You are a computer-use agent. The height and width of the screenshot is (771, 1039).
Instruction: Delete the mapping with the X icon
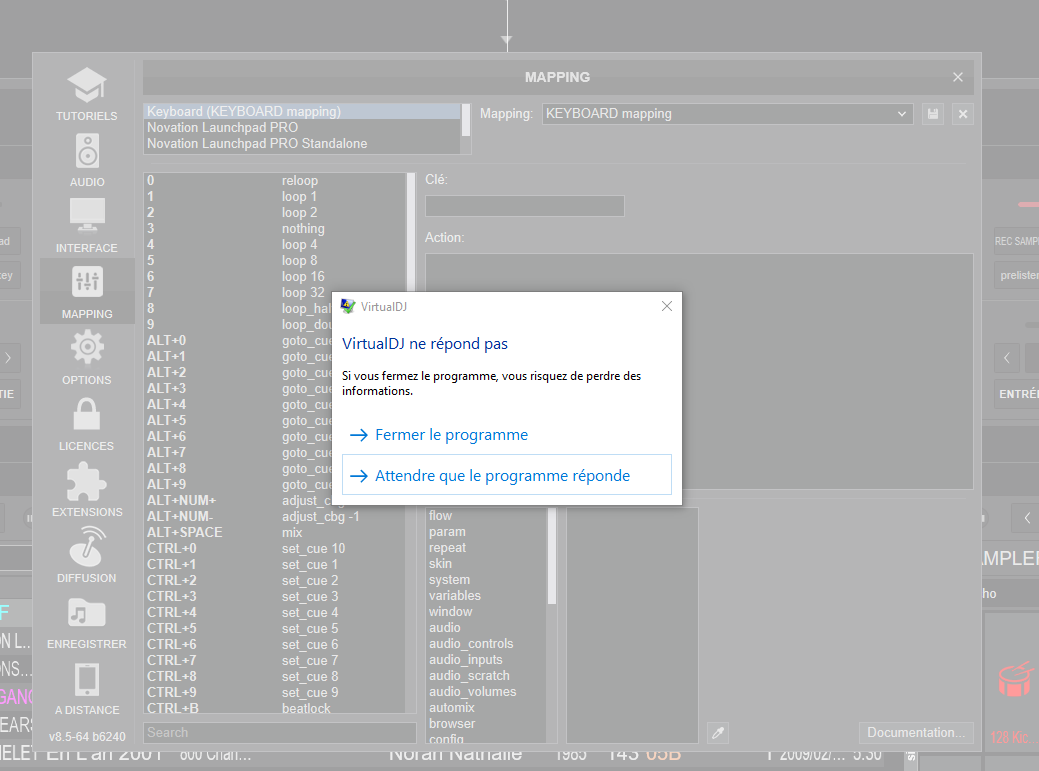(x=963, y=114)
